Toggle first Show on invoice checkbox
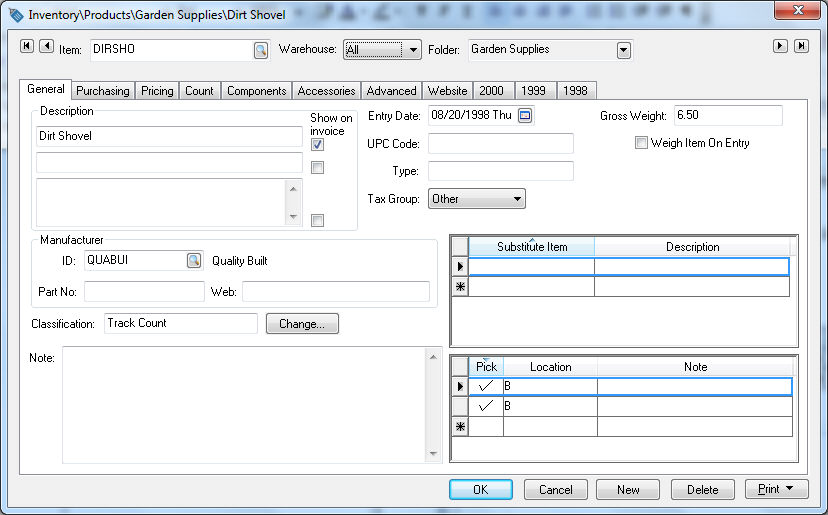 point(317,145)
